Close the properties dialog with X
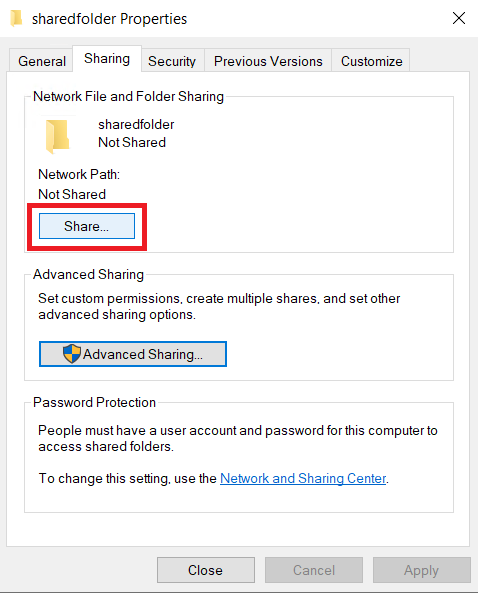478x593 pixels. pyautogui.click(x=459, y=18)
